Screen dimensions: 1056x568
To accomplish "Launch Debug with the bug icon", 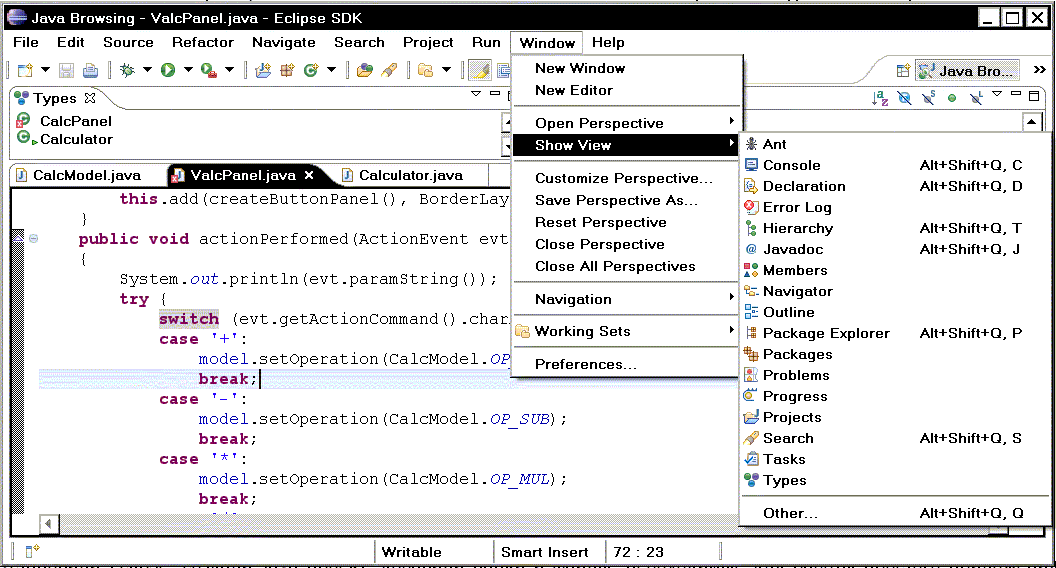I will [x=127, y=70].
